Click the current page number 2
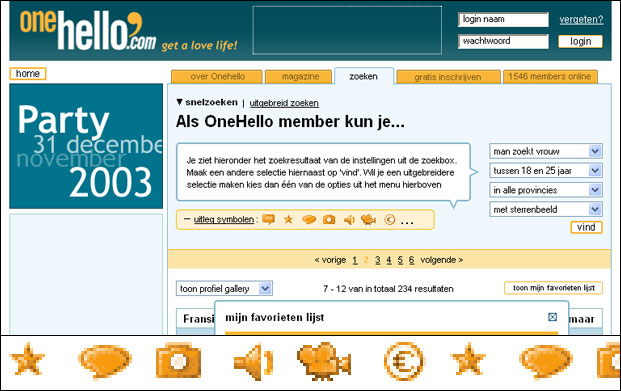Viewport: 621px width, 391px height. pyautogui.click(x=366, y=260)
